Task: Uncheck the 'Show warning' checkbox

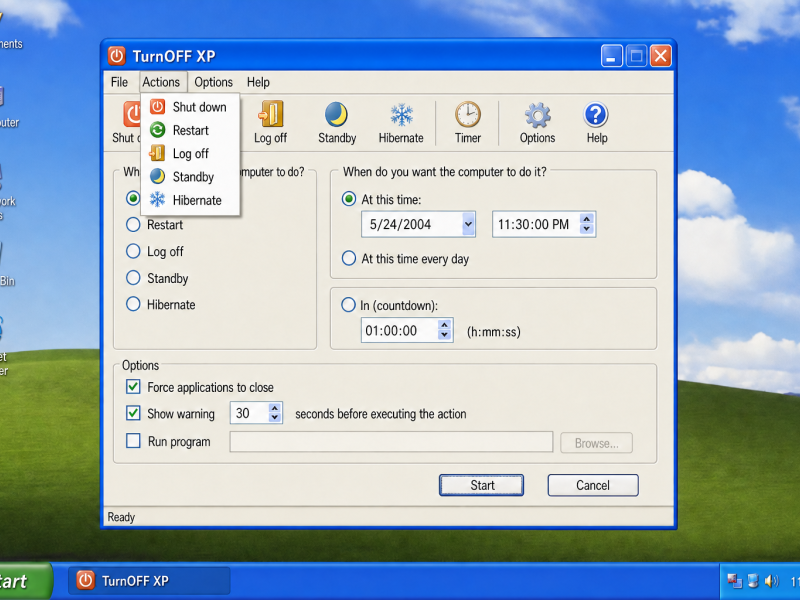Action: coord(133,413)
